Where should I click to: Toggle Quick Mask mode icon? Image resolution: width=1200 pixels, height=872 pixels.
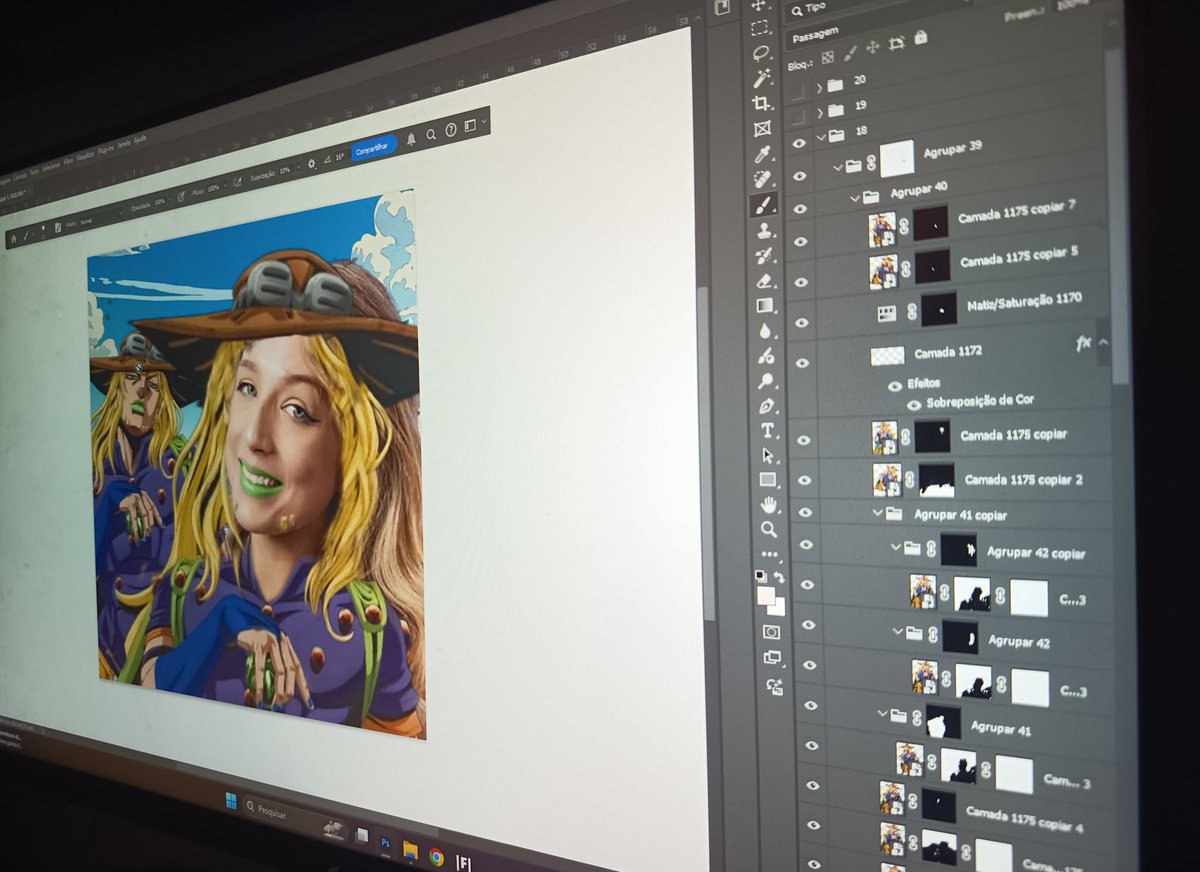coord(771,631)
